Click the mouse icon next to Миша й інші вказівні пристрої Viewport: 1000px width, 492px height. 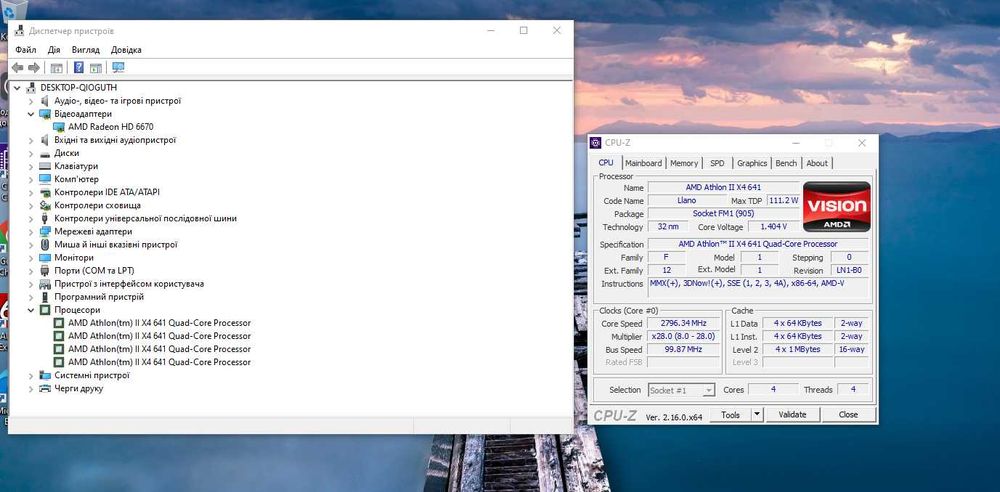coord(45,244)
